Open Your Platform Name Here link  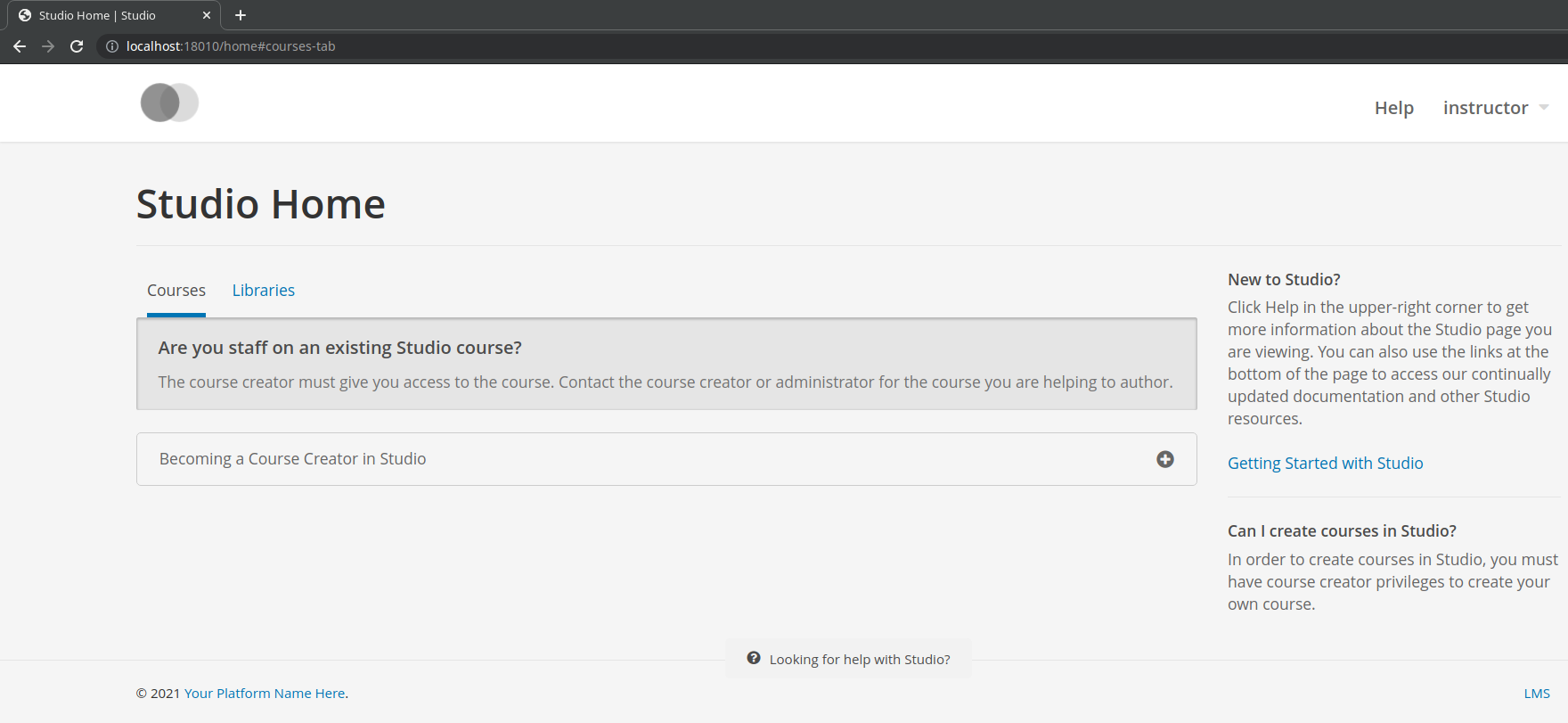[265, 694]
